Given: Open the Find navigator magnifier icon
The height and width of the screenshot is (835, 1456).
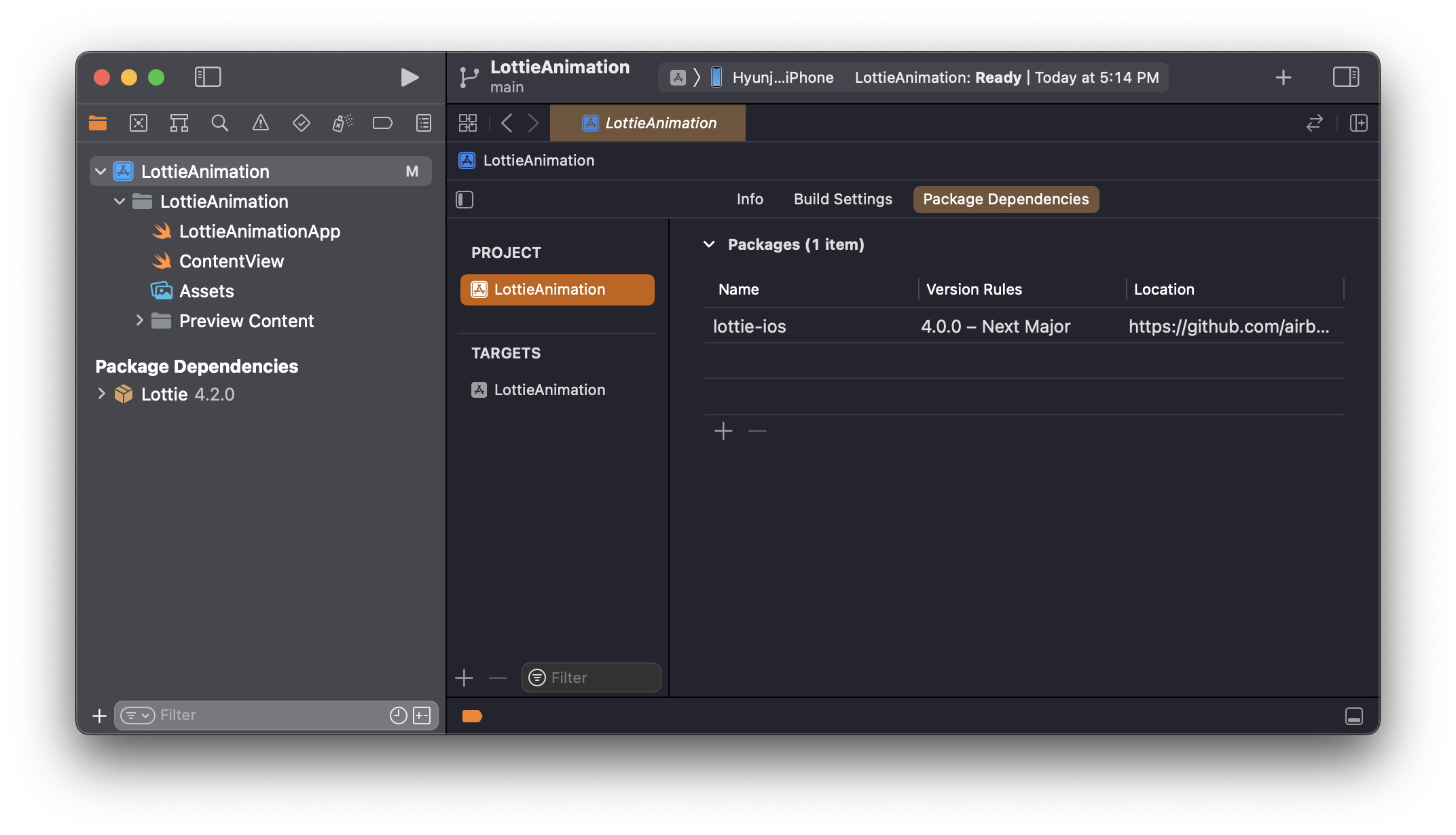Looking at the screenshot, I should tap(219, 123).
